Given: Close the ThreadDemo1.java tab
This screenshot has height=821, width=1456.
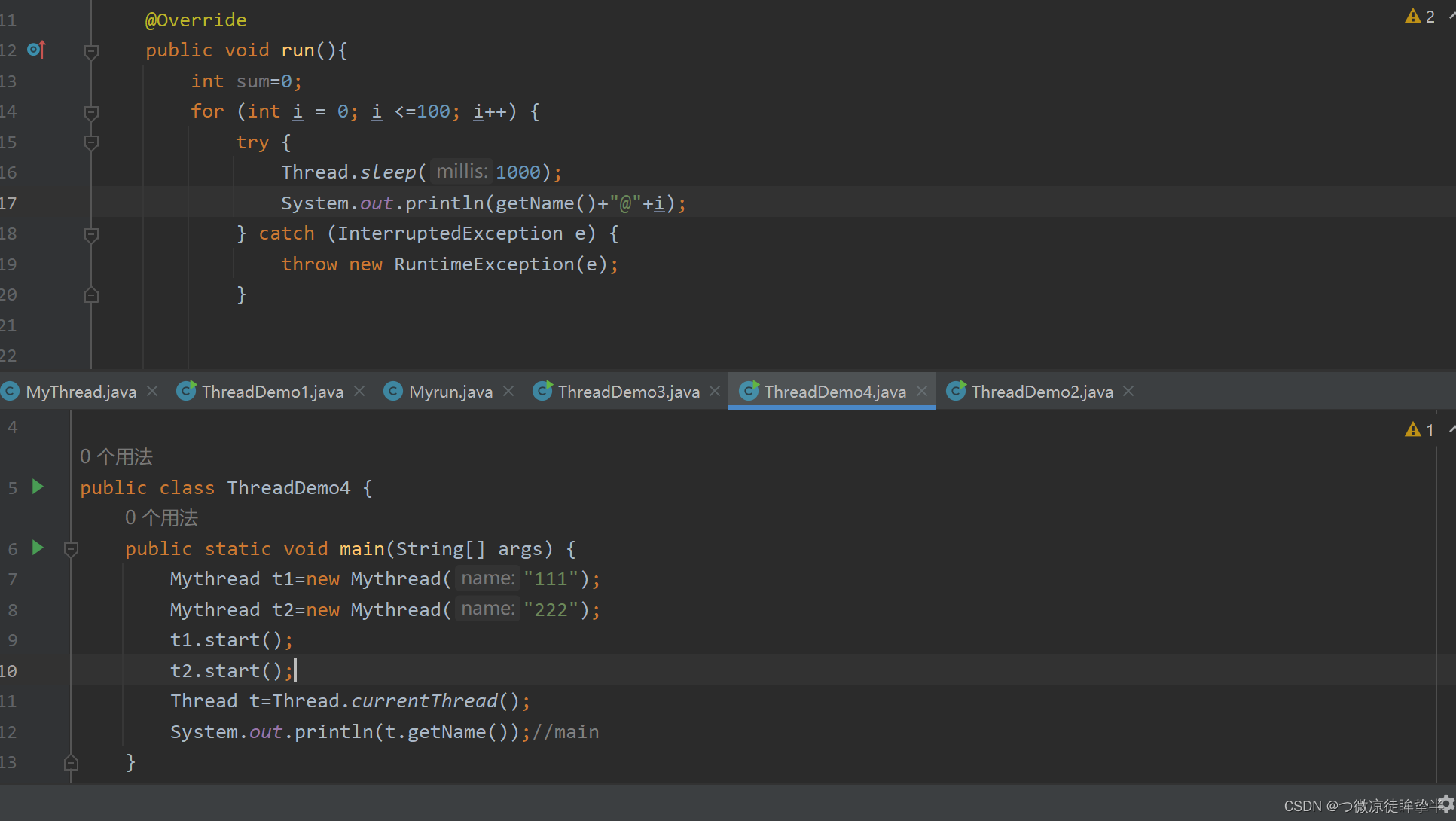Looking at the screenshot, I should pyautogui.click(x=359, y=391).
